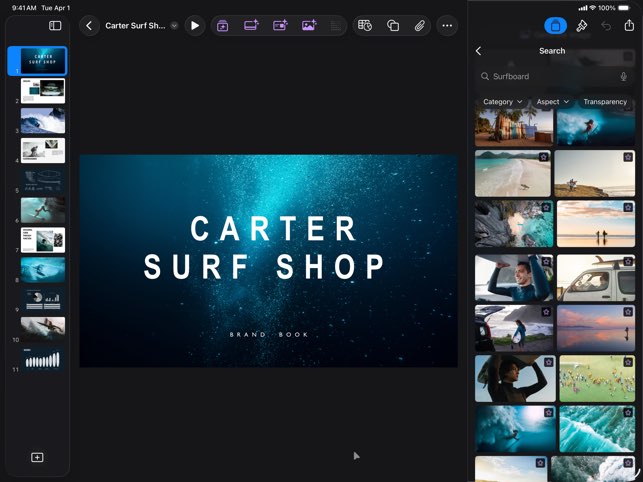Go back from the Search panel

click(x=478, y=51)
